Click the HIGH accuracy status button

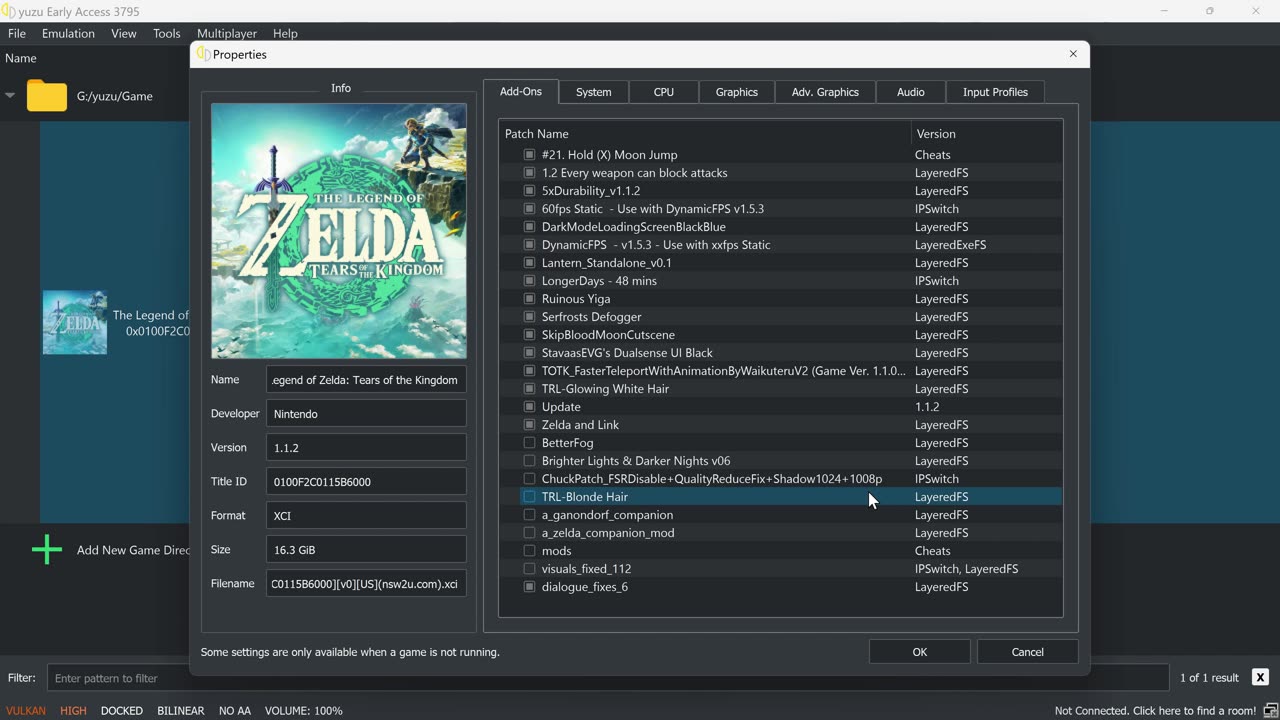[73, 711]
